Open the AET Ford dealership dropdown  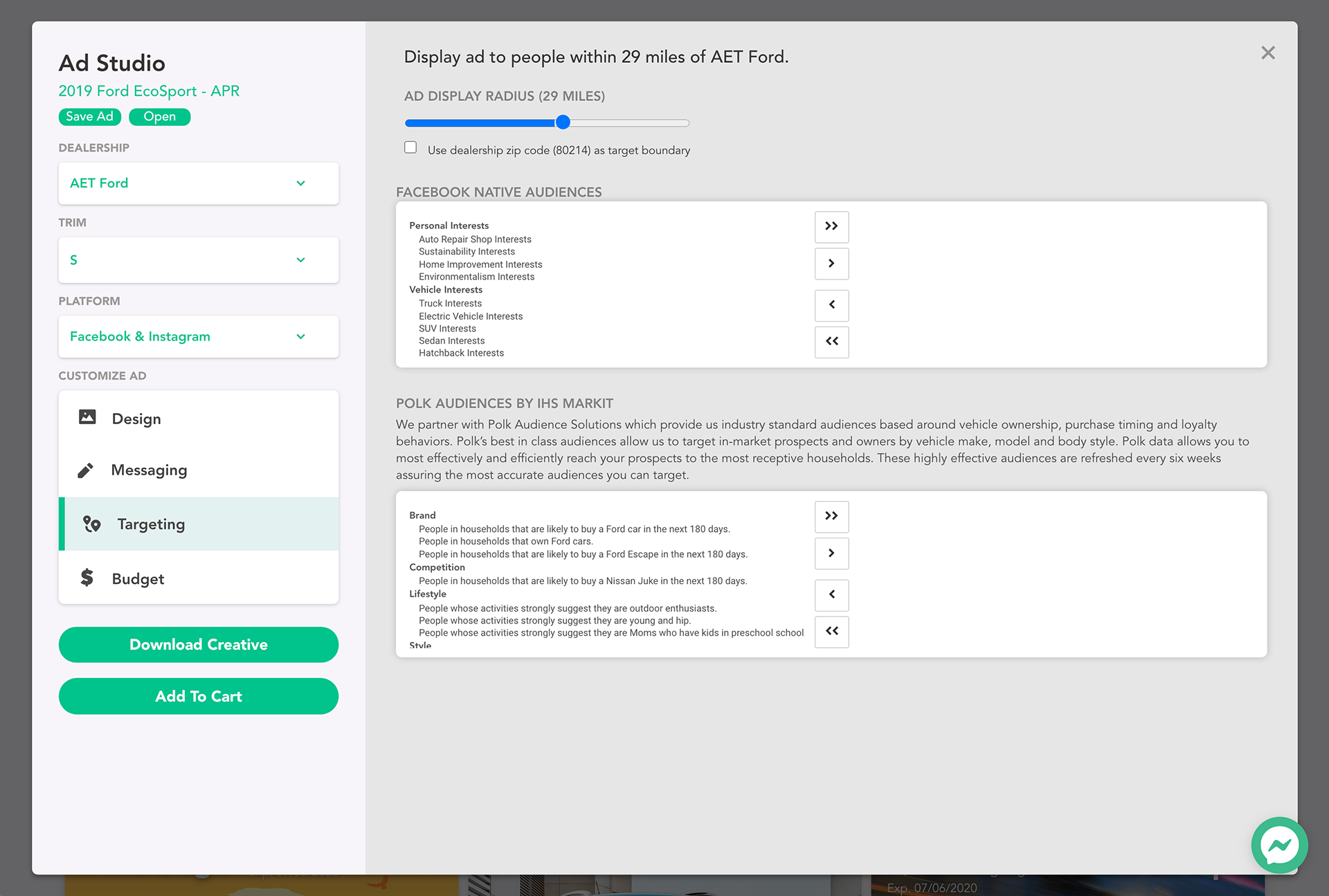199,183
